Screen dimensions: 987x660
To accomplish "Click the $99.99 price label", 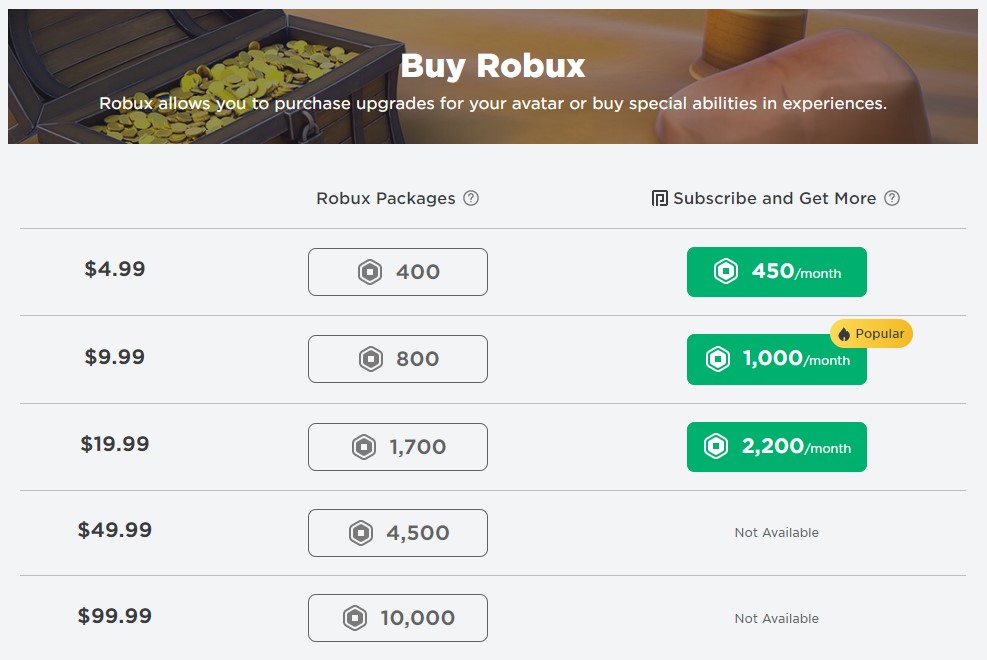I will (115, 616).
